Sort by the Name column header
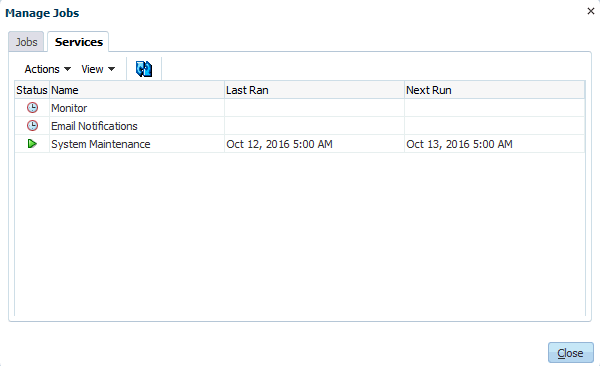The width and height of the screenshot is (600, 366). coord(137,90)
